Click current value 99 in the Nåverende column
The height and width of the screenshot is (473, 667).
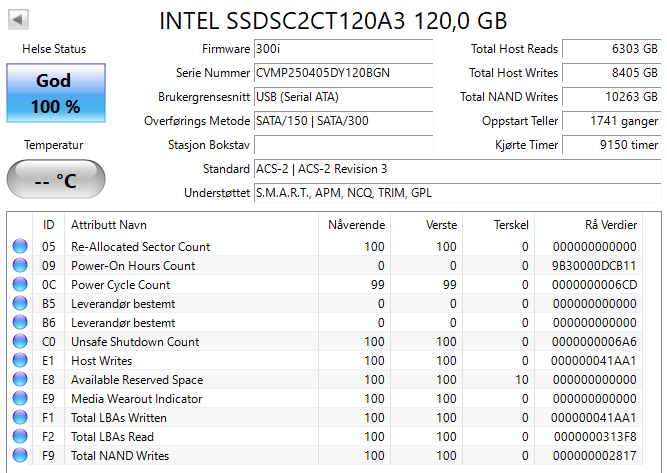pos(377,285)
